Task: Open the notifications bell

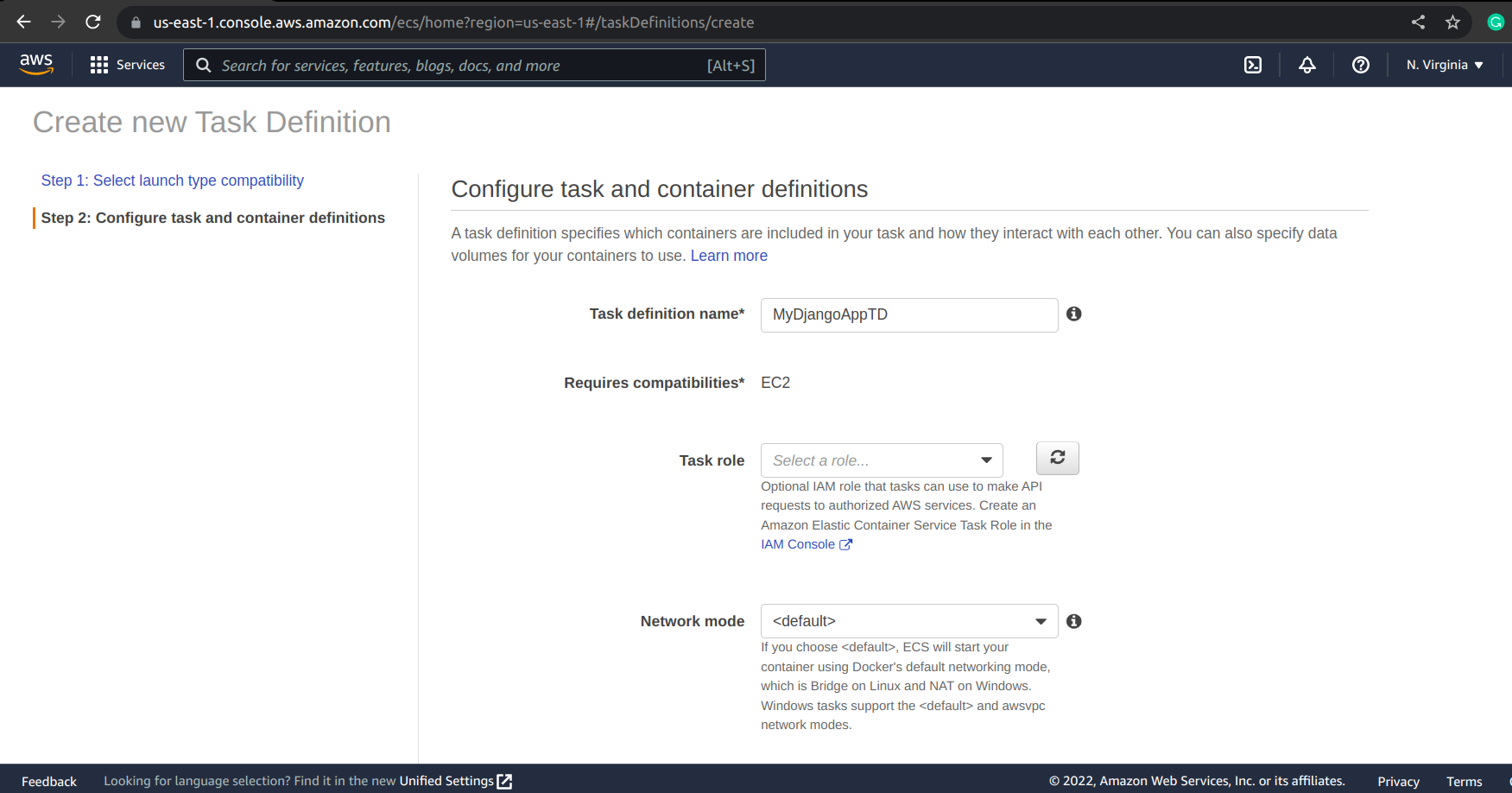Action: (x=1306, y=65)
